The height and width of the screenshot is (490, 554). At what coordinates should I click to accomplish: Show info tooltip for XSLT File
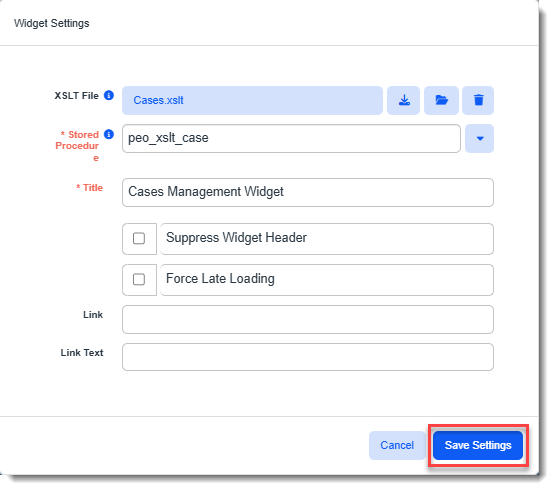click(x=109, y=95)
